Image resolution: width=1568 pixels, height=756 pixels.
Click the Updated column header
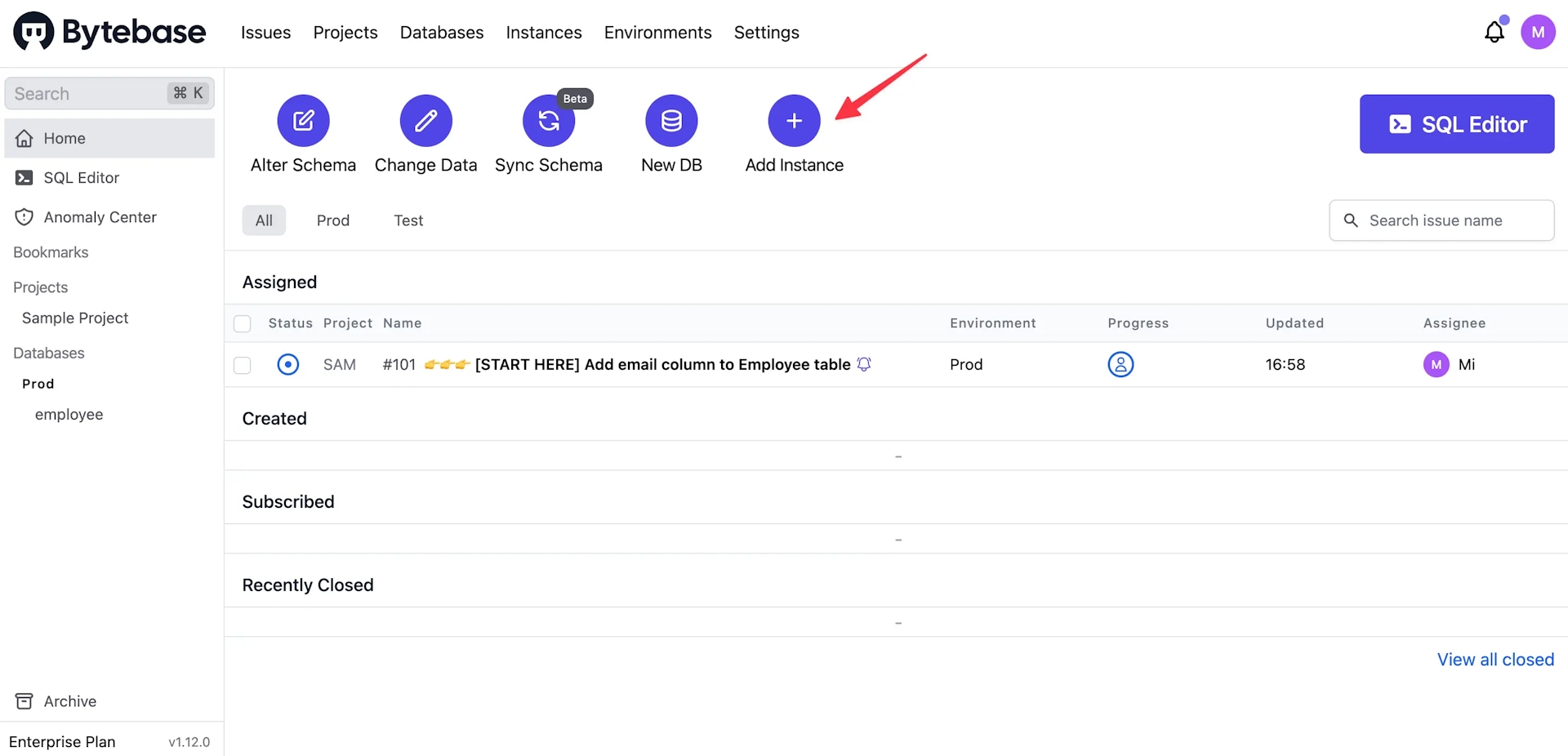pyautogui.click(x=1294, y=323)
